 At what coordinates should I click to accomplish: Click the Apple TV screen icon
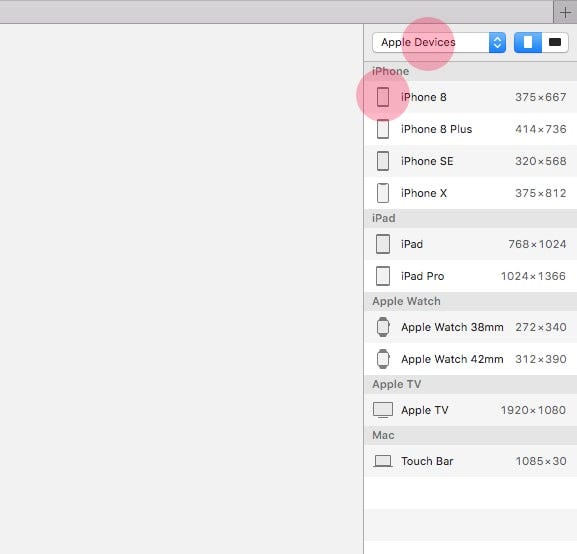pos(383,410)
